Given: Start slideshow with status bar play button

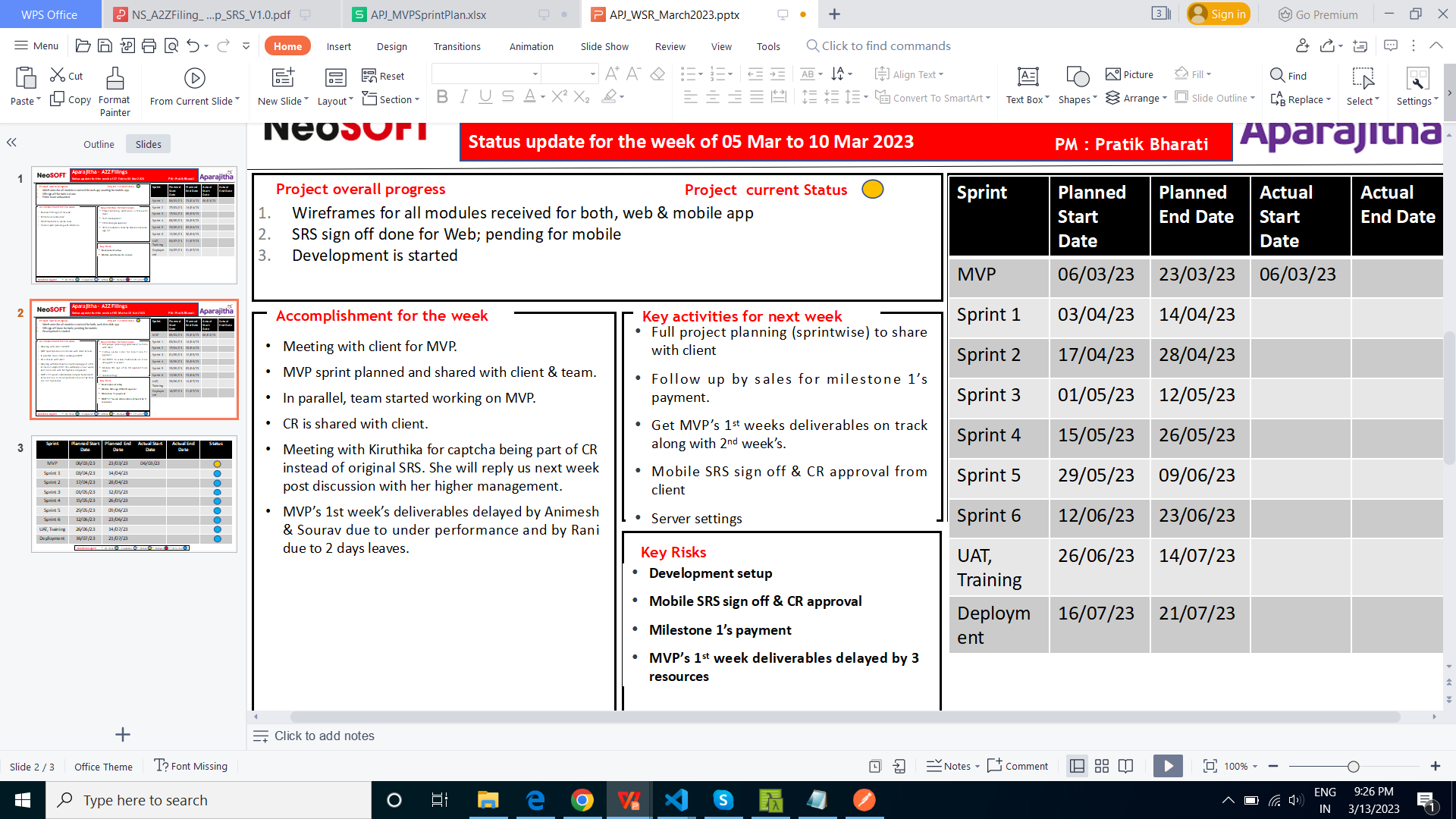Looking at the screenshot, I should (x=1168, y=766).
